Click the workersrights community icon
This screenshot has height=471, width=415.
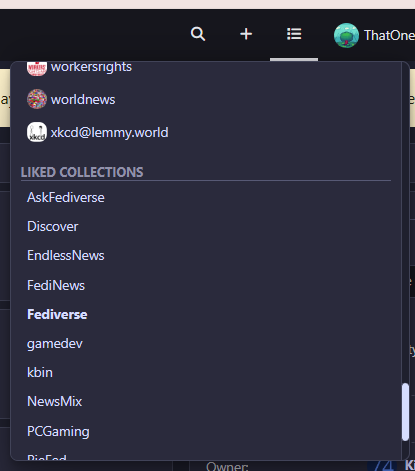[x=37, y=68]
